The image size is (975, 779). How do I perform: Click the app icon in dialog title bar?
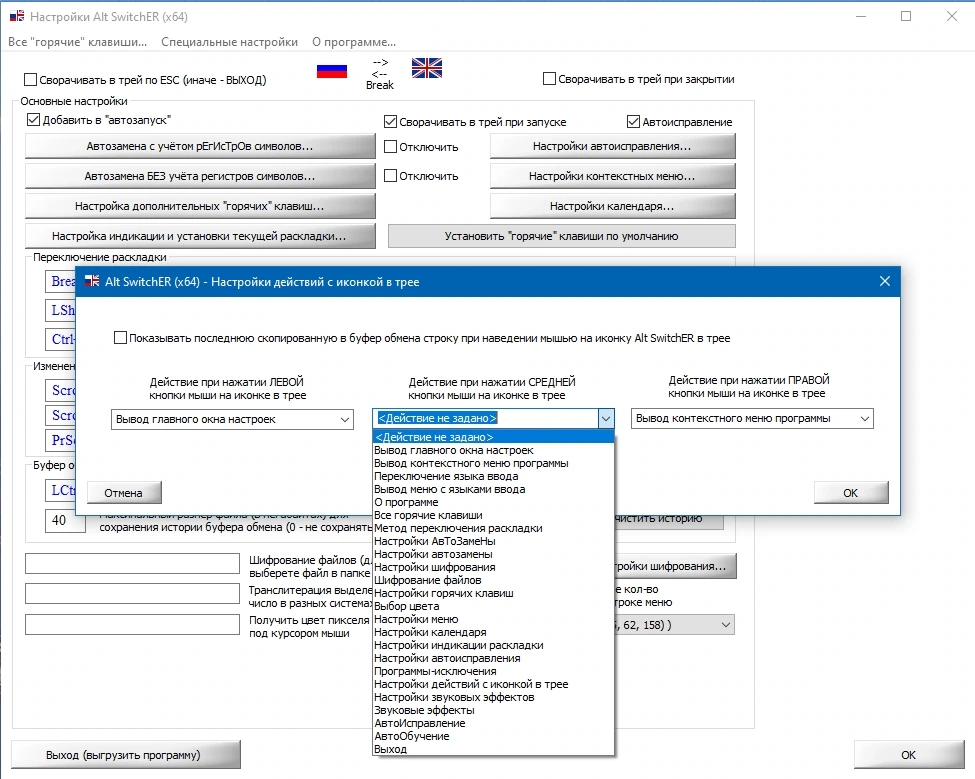tap(92, 281)
